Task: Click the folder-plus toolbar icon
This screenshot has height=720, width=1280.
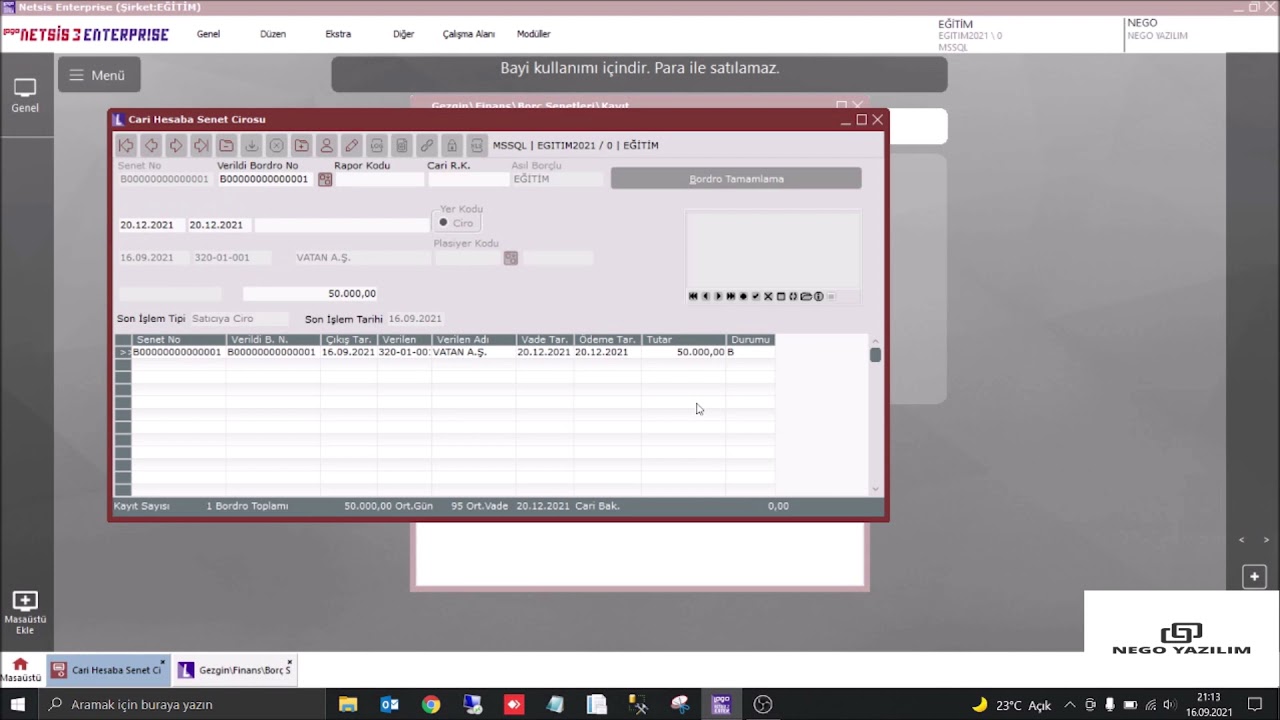Action: pos(301,146)
